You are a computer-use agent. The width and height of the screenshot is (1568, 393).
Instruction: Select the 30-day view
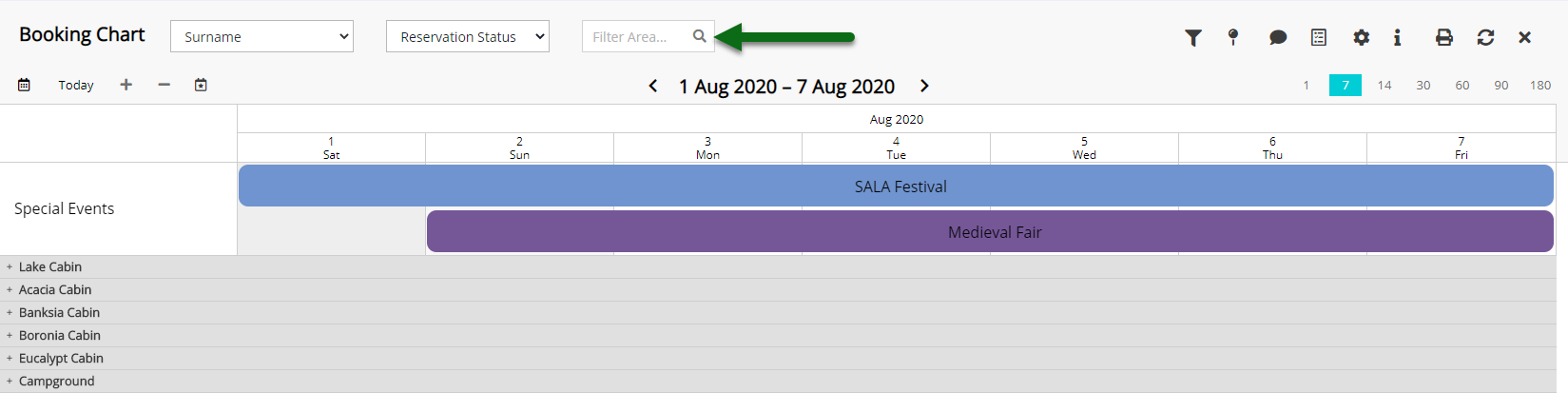(x=1423, y=85)
